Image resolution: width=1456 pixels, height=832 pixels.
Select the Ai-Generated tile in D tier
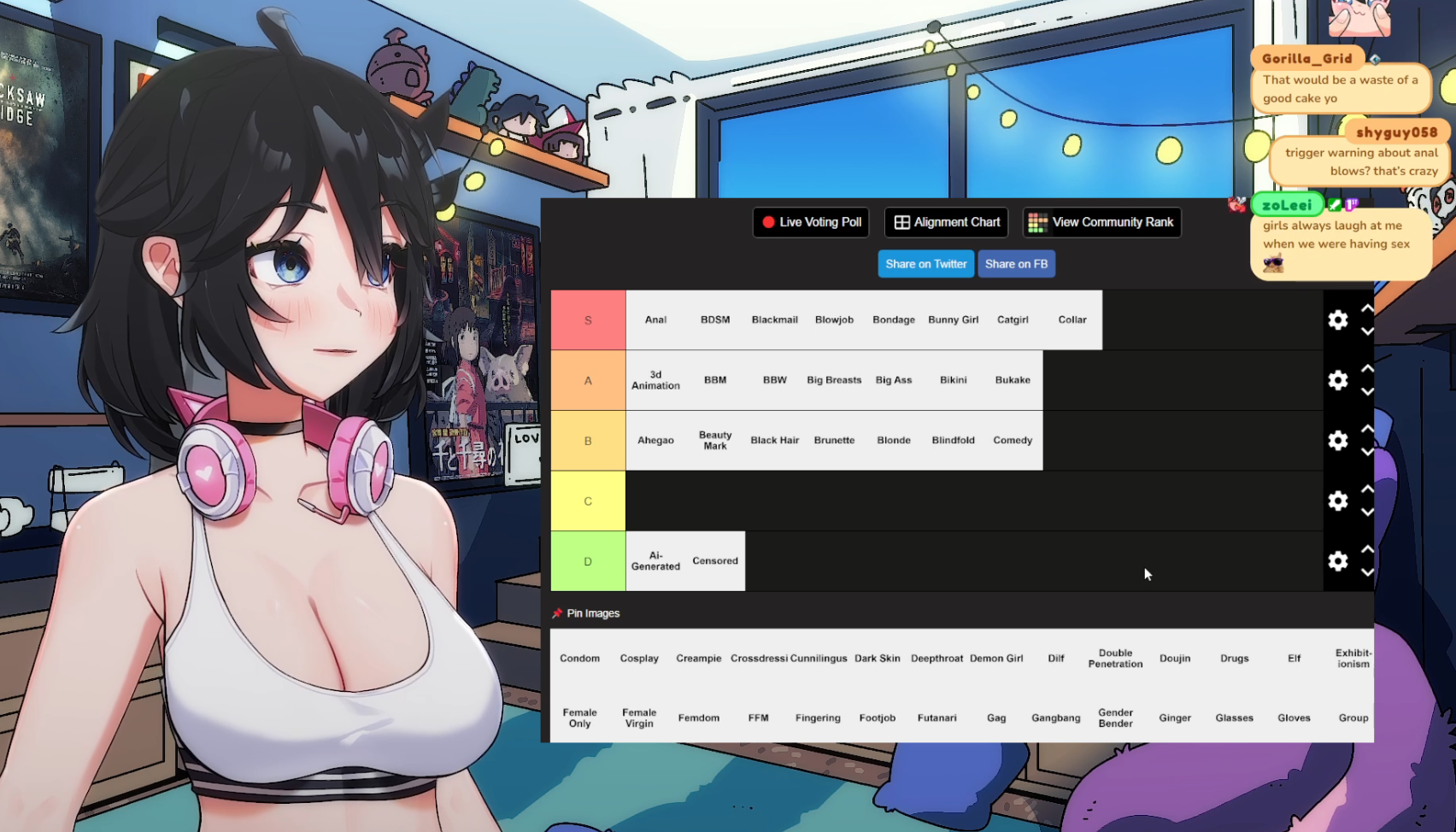tap(655, 560)
